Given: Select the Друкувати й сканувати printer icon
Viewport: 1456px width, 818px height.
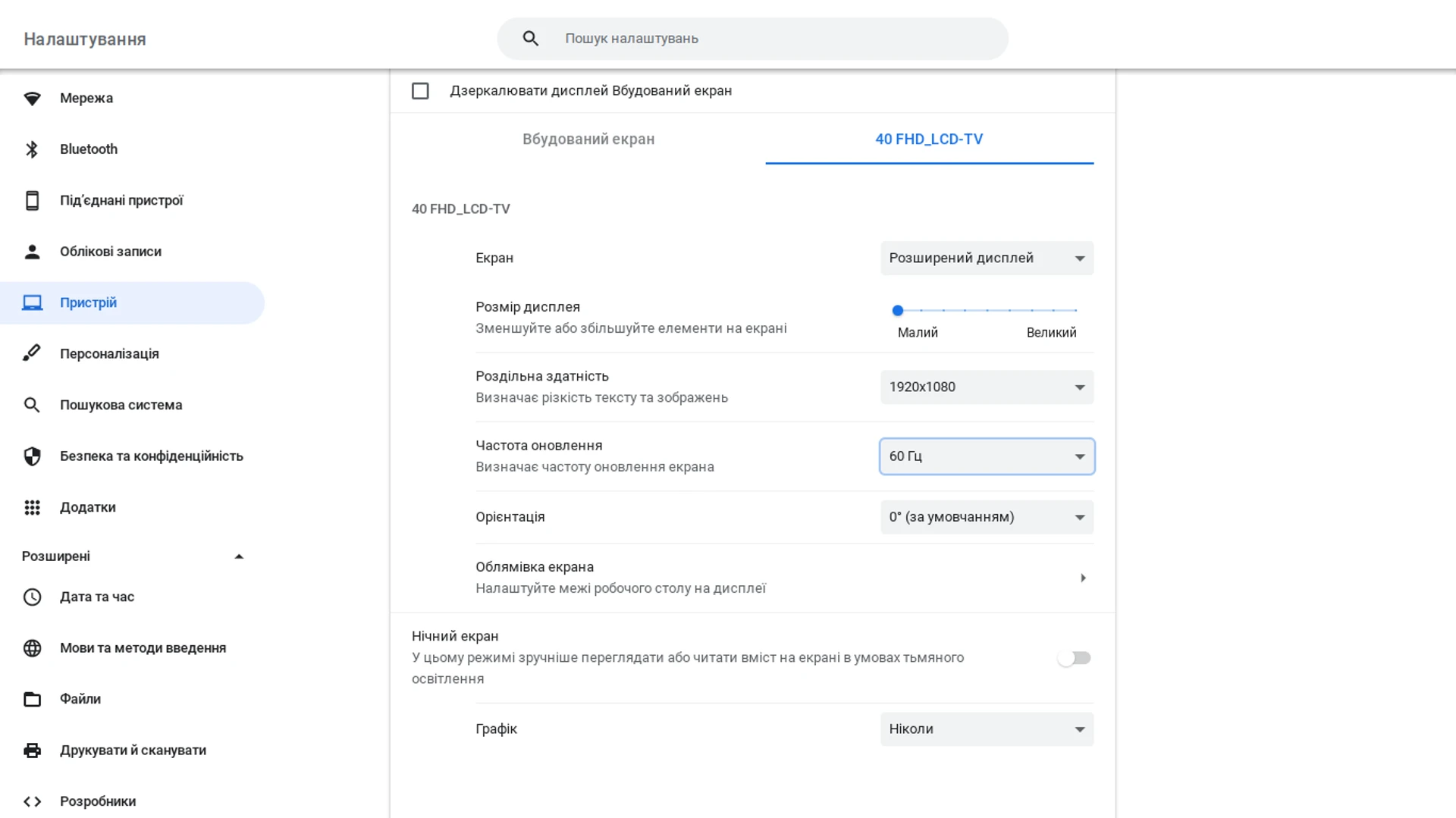Looking at the screenshot, I should click(x=32, y=750).
